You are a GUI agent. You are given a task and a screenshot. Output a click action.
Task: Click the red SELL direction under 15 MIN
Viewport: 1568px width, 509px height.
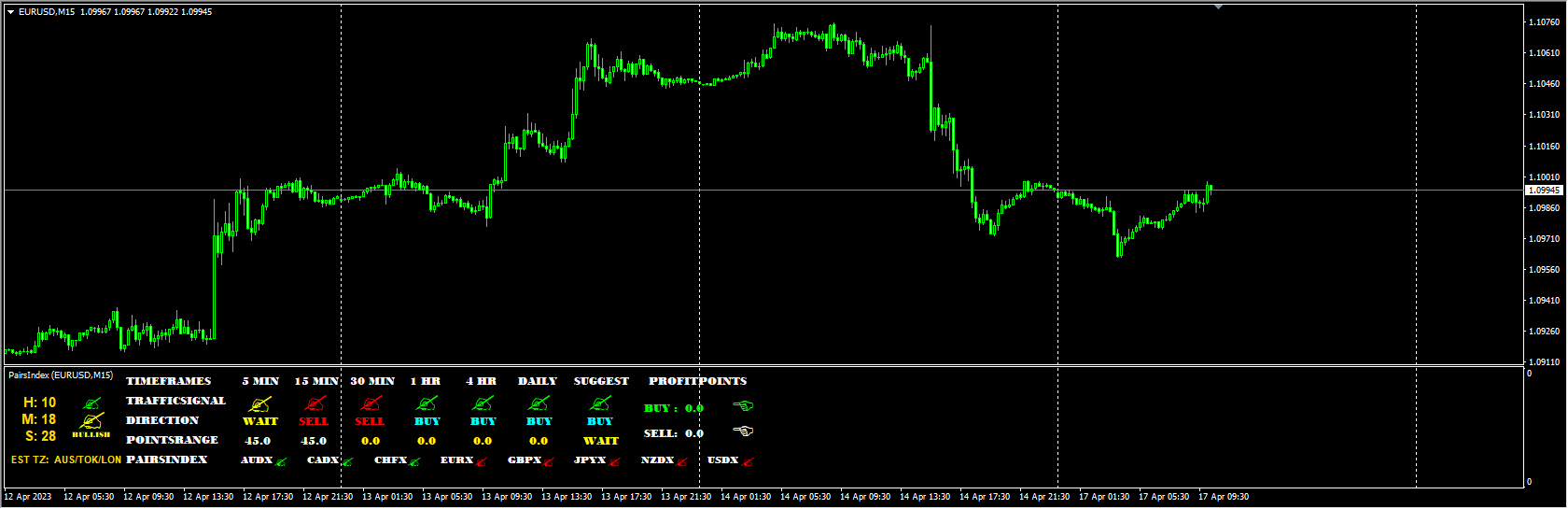pyautogui.click(x=314, y=421)
